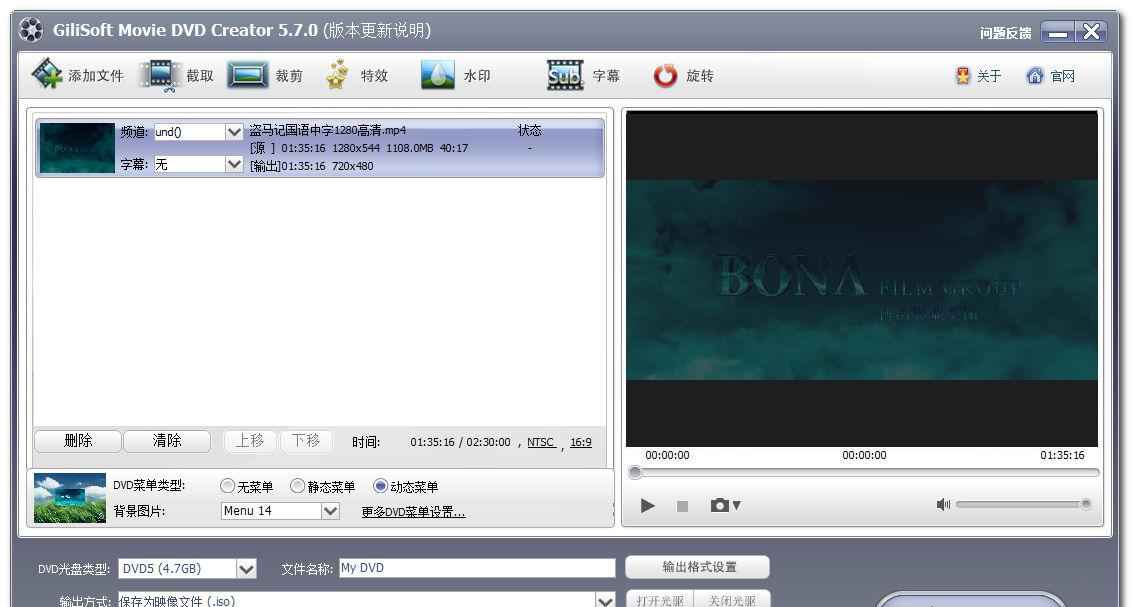Viewport: 1131px width, 607px height.
Task: Open 输出格式设置 output format settings
Action: (697, 567)
